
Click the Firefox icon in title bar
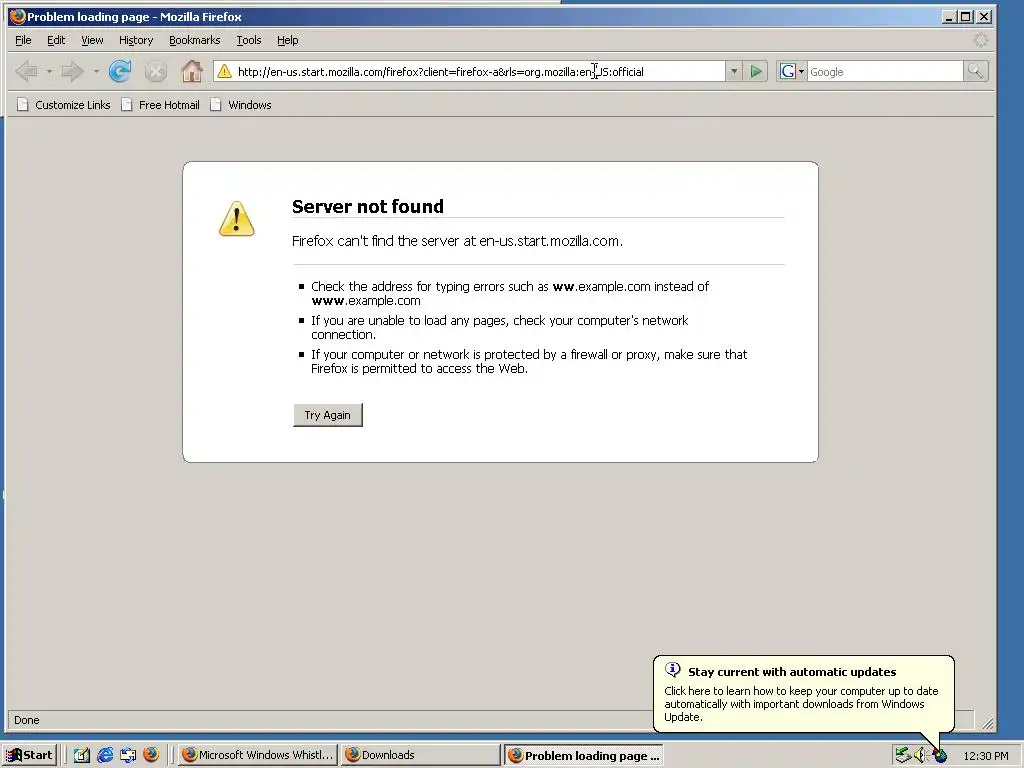point(18,16)
